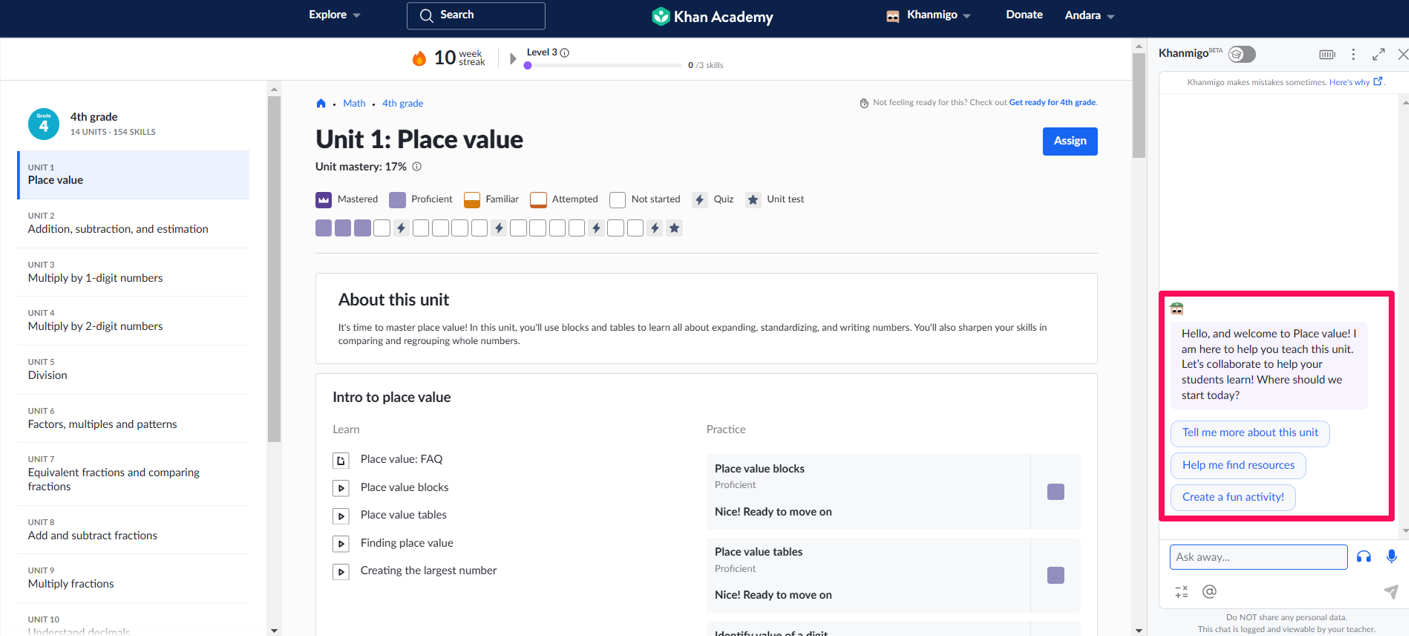Viewport: 1409px width, 636px height.
Task: Click the Search box in top bar
Action: point(476,15)
